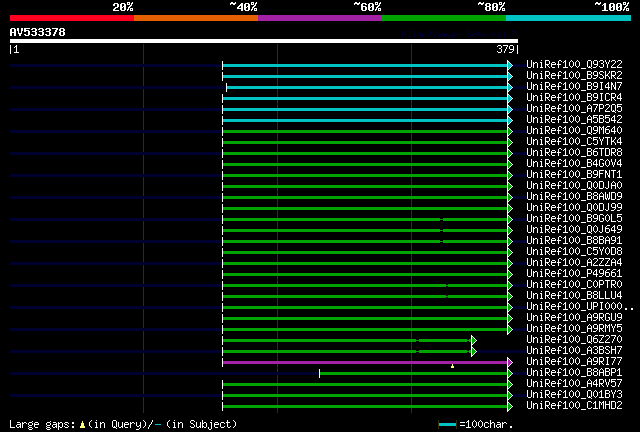Click the short green alignment bar for B8ABP1

pos(413,373)
